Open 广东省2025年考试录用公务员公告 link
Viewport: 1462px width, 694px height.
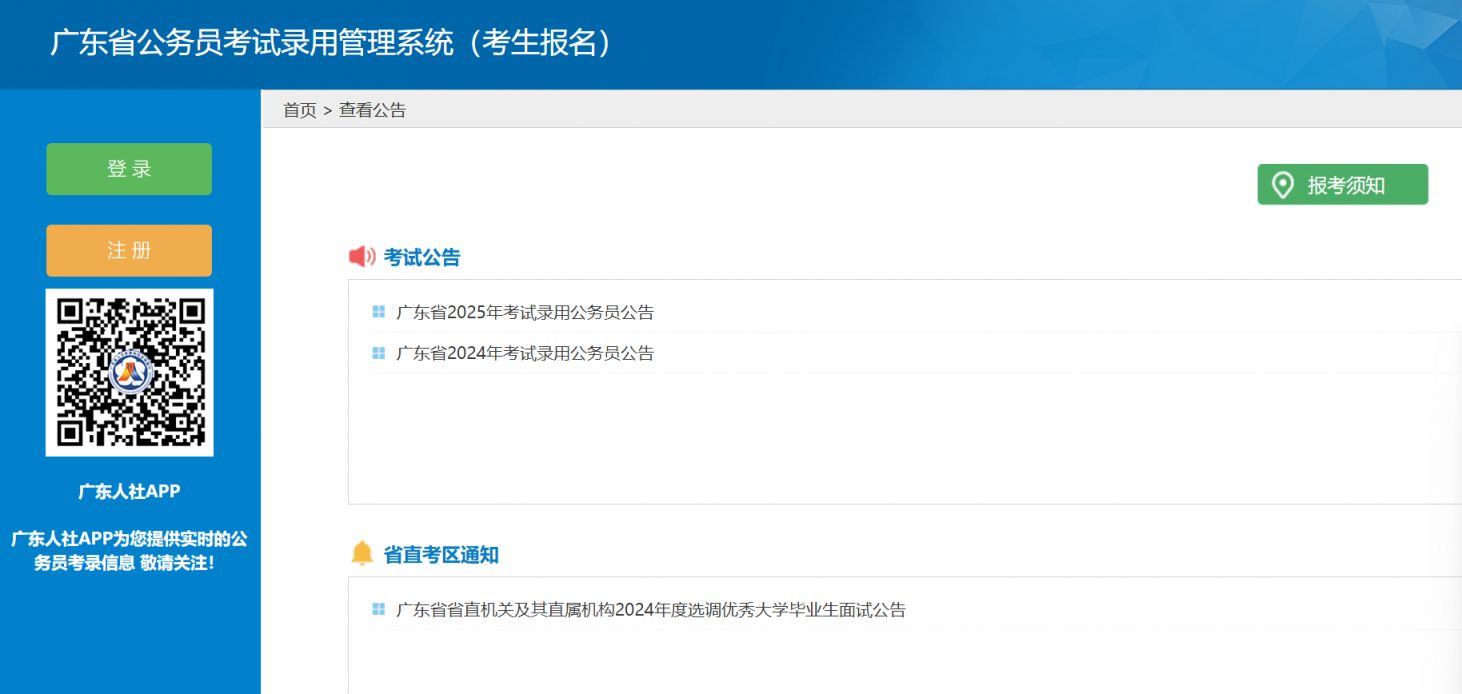tap(525, 312)
